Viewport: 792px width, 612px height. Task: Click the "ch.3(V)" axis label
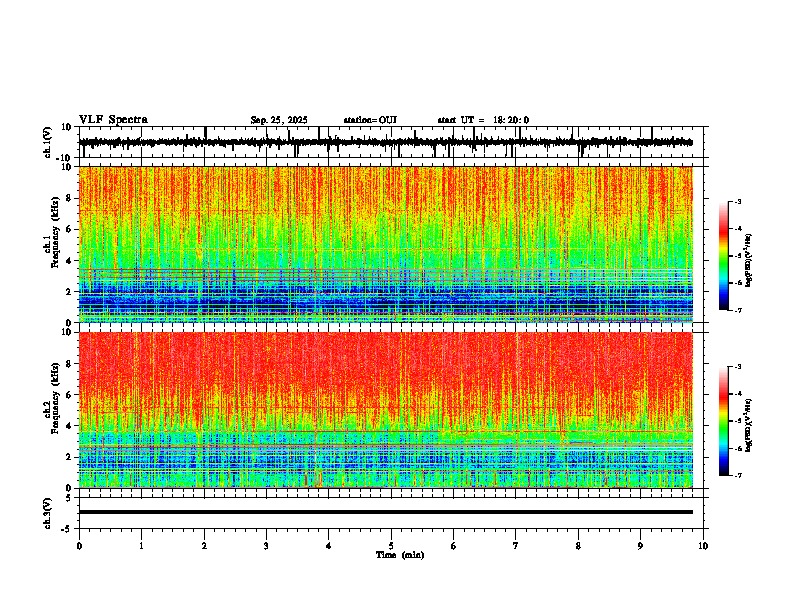coord(48,513)
